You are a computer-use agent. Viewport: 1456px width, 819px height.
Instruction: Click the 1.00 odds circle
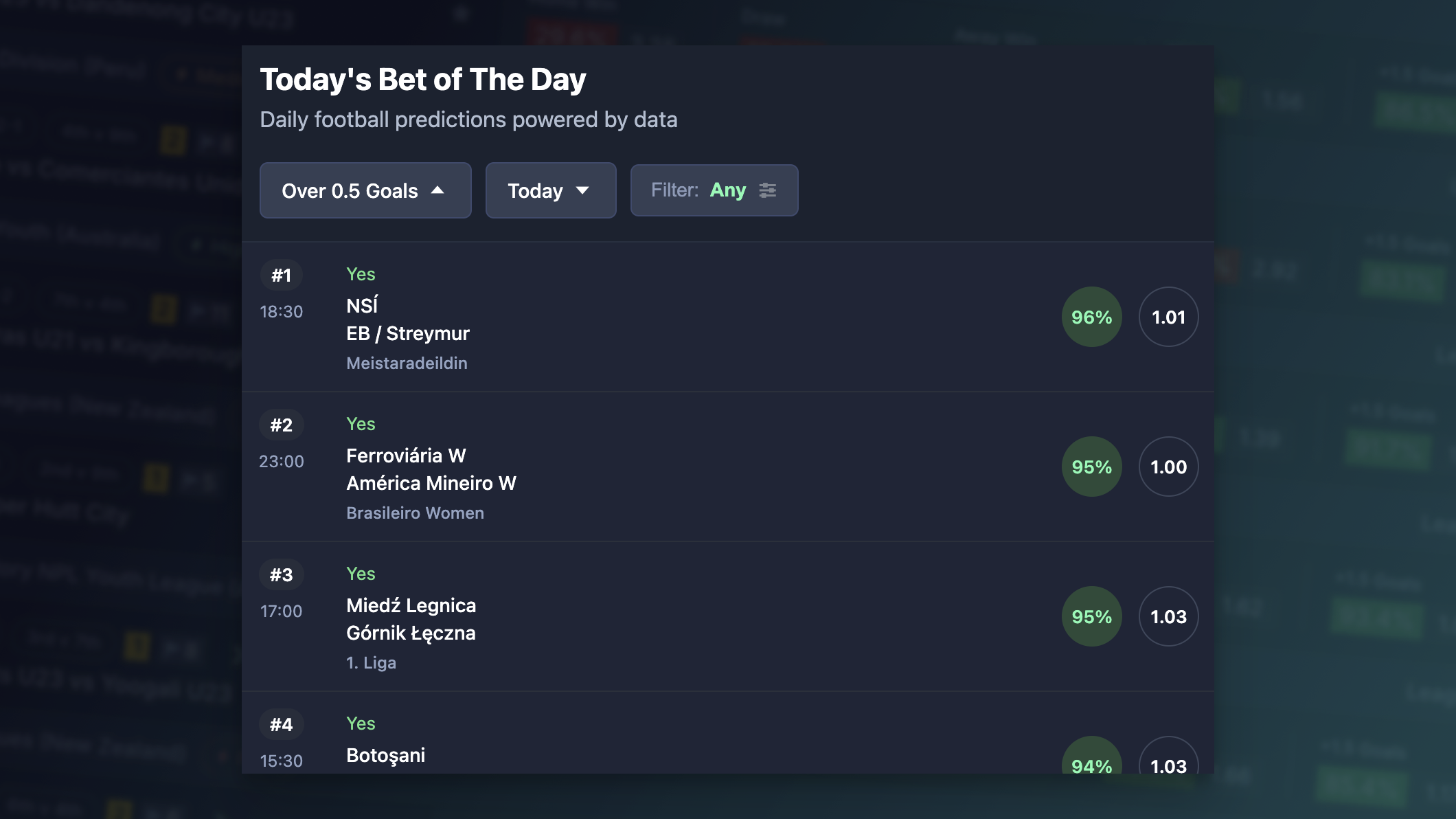1168,467
